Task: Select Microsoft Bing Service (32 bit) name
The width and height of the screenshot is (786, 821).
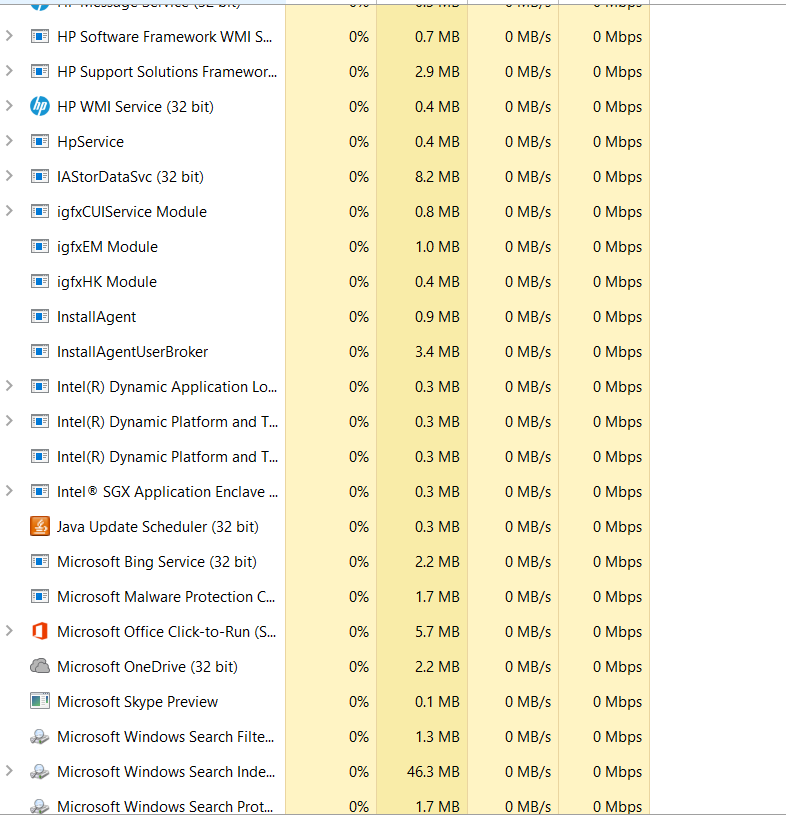Action: [x=157, y=562]
